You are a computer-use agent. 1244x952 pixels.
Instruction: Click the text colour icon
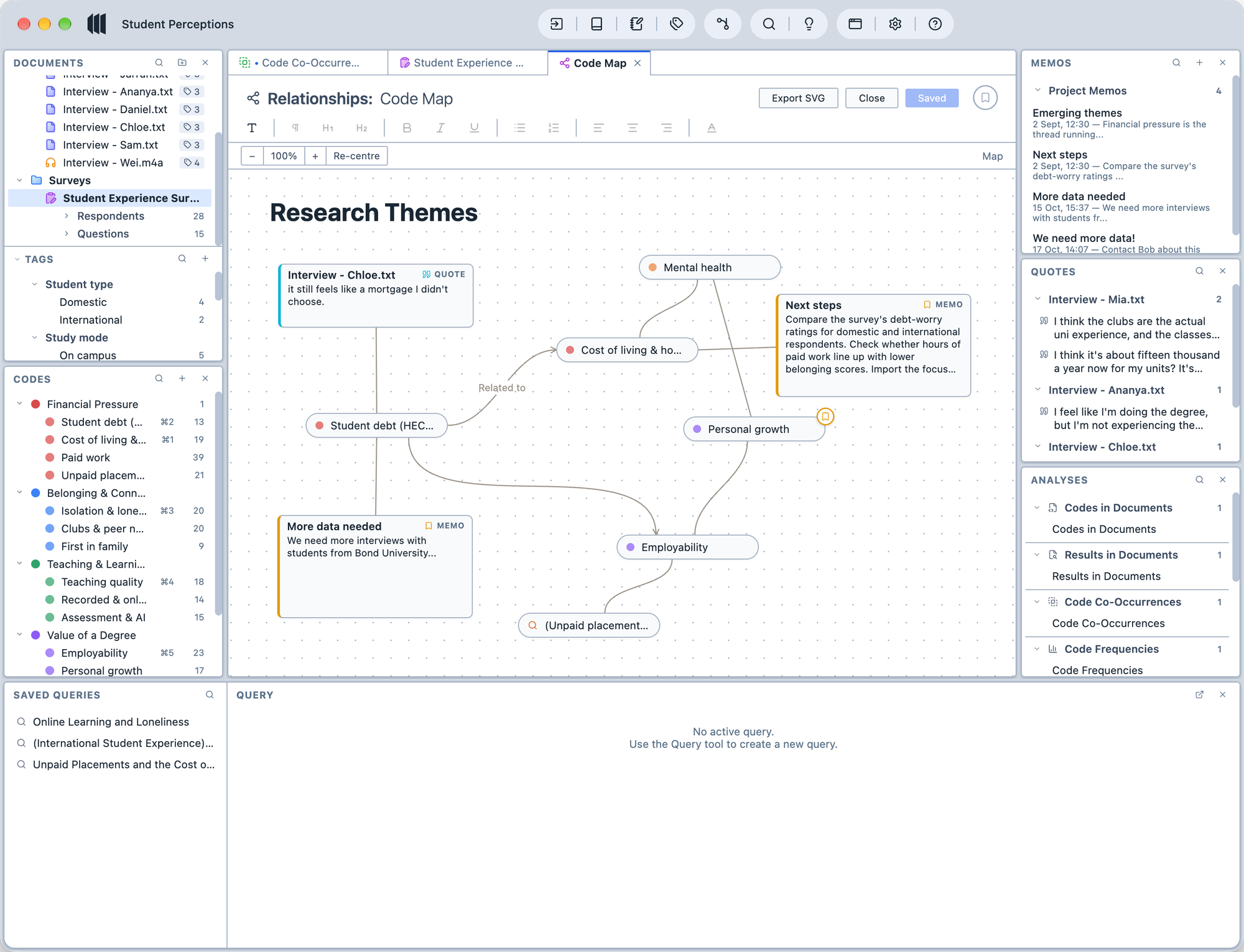(x=712, y=127)
